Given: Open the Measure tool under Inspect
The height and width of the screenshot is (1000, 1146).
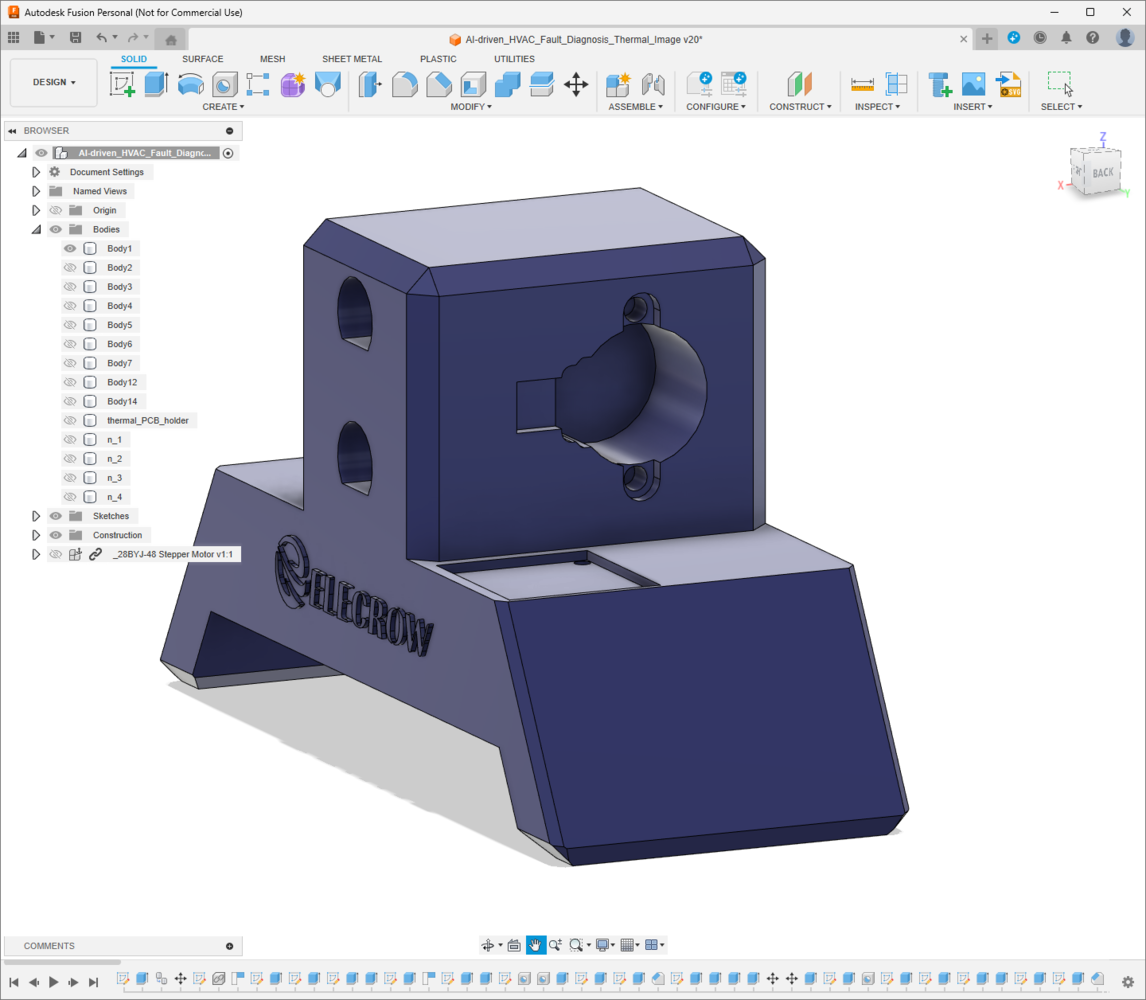Looking at the screenshot, I should pos(862,85).
